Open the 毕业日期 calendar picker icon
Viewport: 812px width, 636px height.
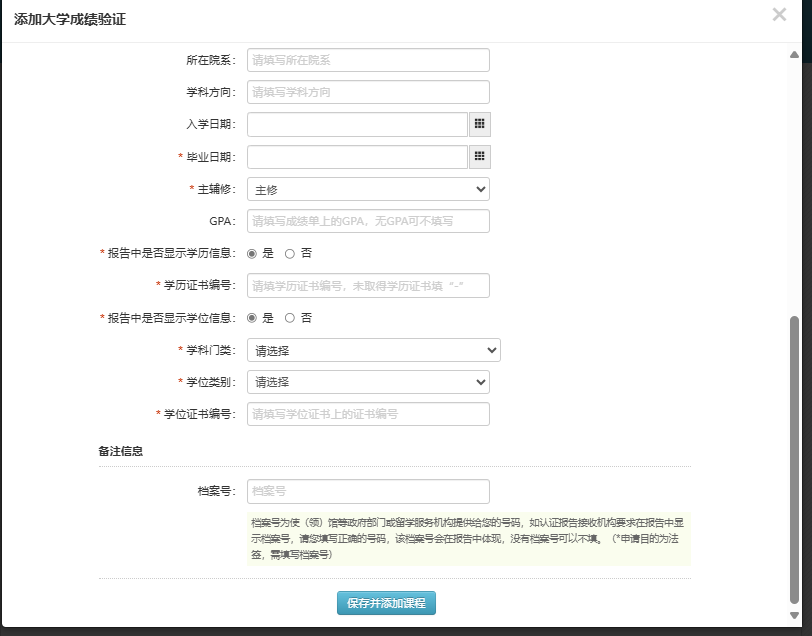tap(479, 157)
